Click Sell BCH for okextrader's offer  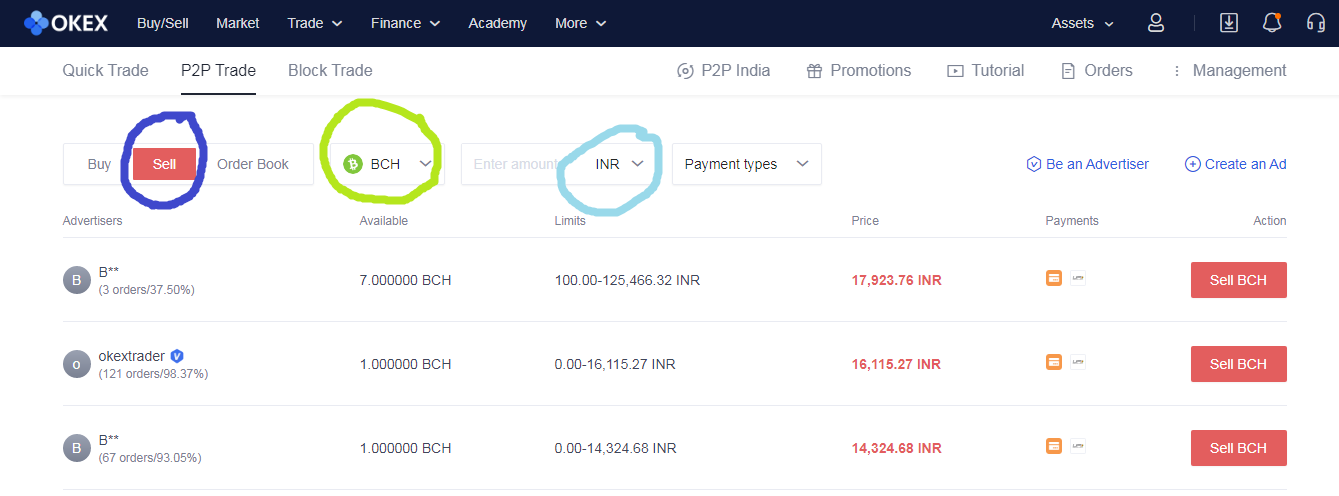point(1238,364)
